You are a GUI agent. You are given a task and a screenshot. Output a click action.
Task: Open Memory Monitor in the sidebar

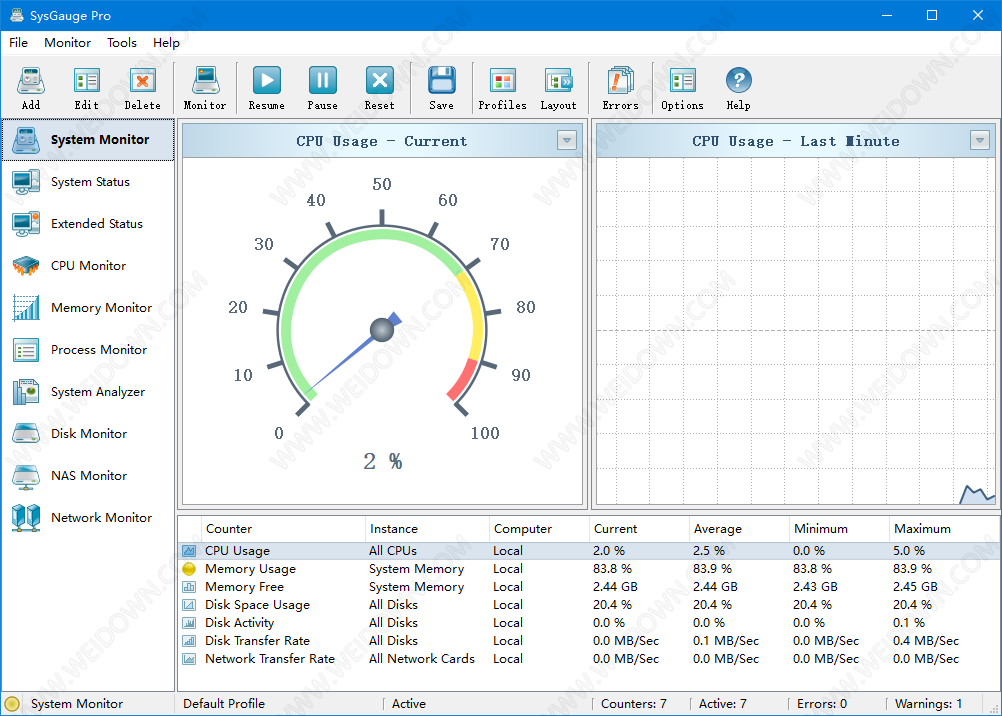[88, 307]
